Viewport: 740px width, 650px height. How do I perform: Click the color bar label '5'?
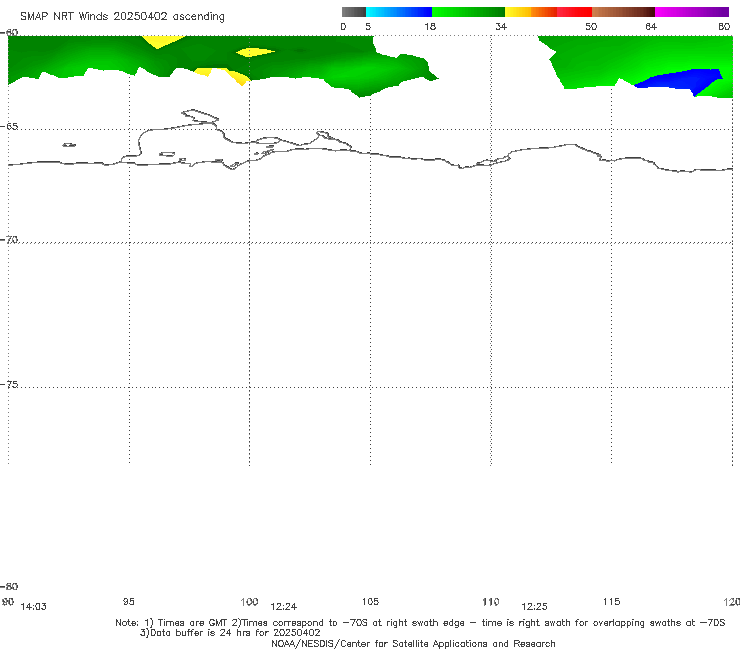pyautogui.click(x=368, y=26)
